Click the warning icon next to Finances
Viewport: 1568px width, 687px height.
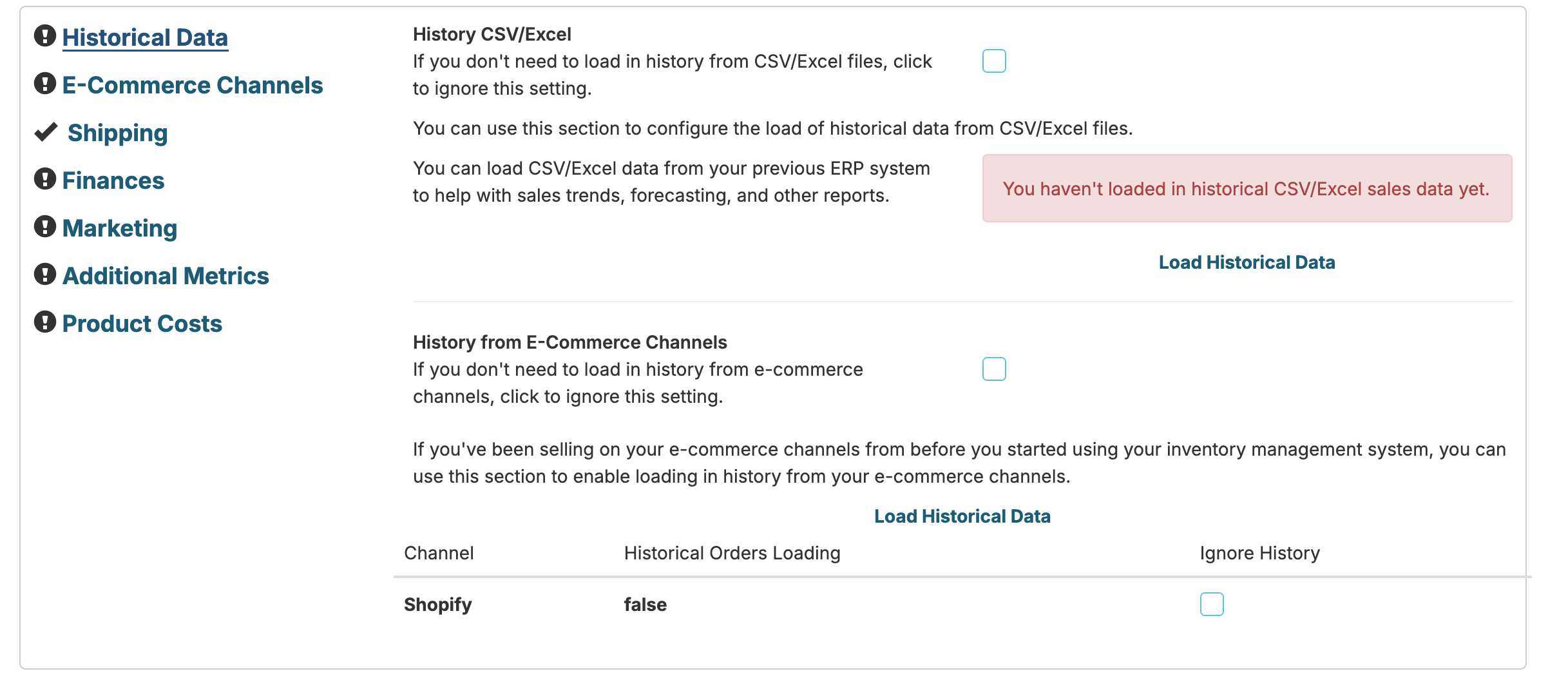pos(44,179)
